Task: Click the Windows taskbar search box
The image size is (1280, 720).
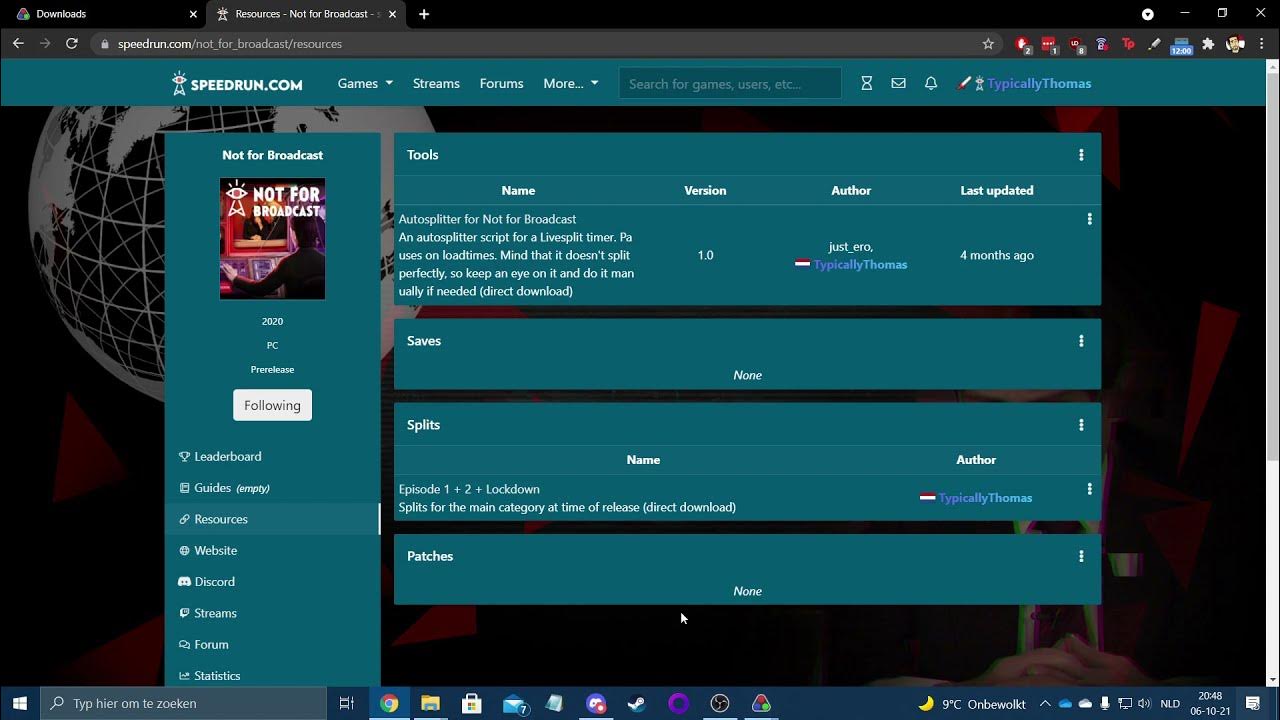Action: (183, 703)
